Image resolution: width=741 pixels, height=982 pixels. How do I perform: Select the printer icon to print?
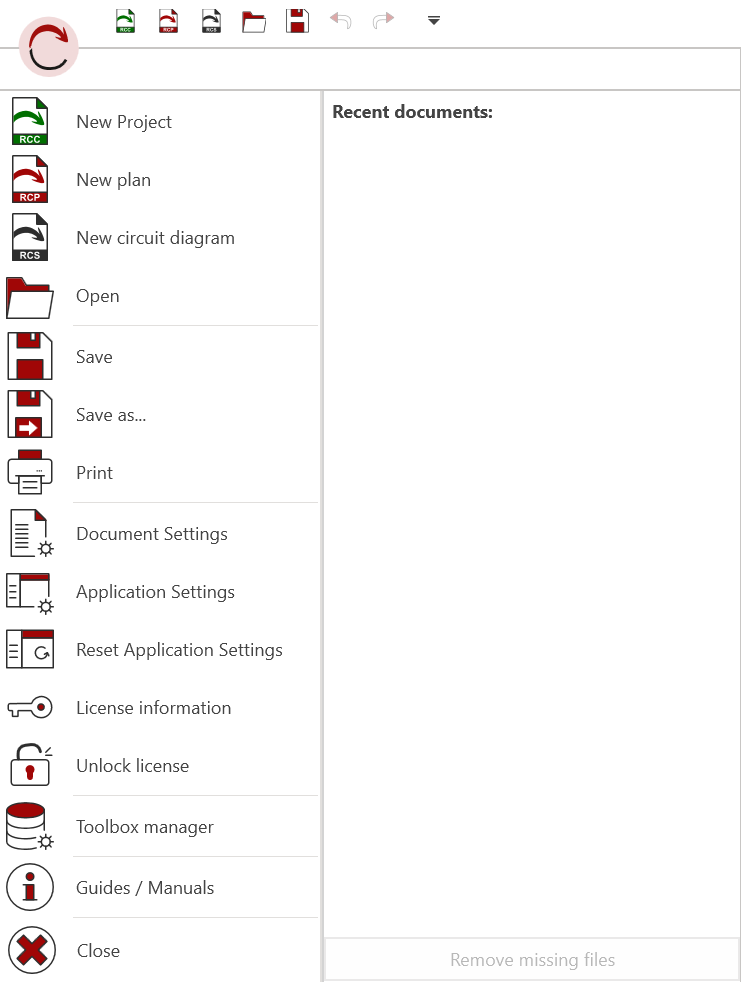tap(29, 472)
